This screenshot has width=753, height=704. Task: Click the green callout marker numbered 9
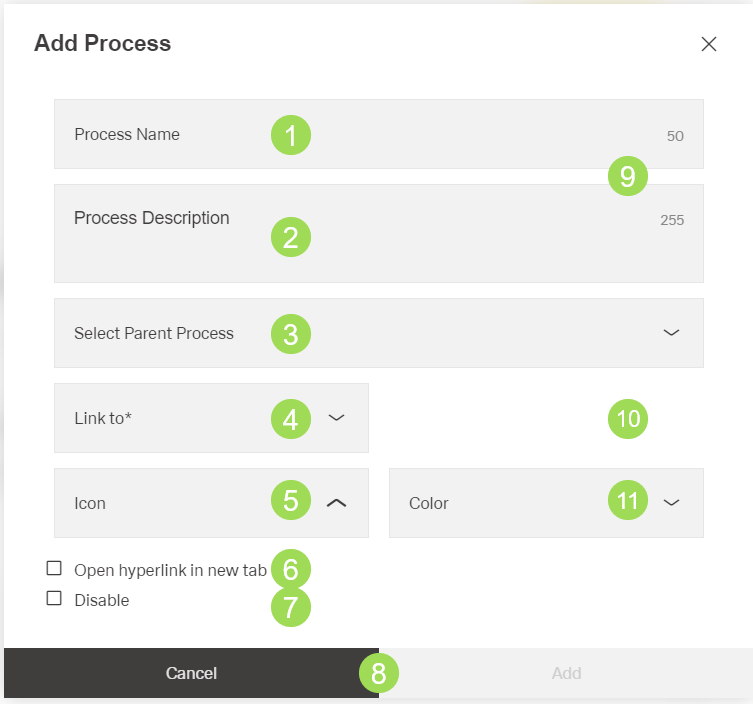(628, 177)
